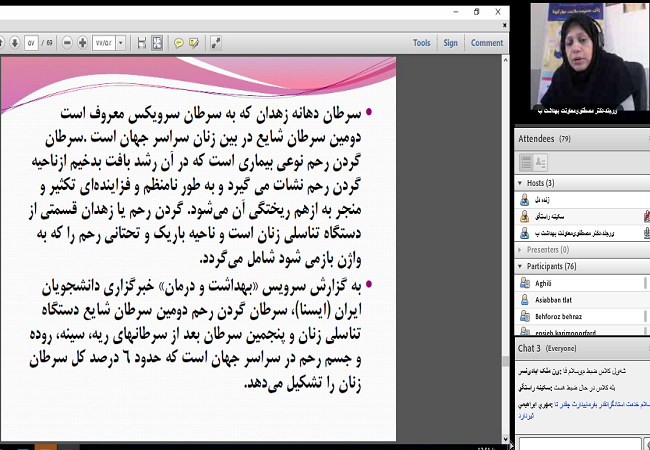
Task: Expand the Presenters (0) group
Action: (520, 249)
